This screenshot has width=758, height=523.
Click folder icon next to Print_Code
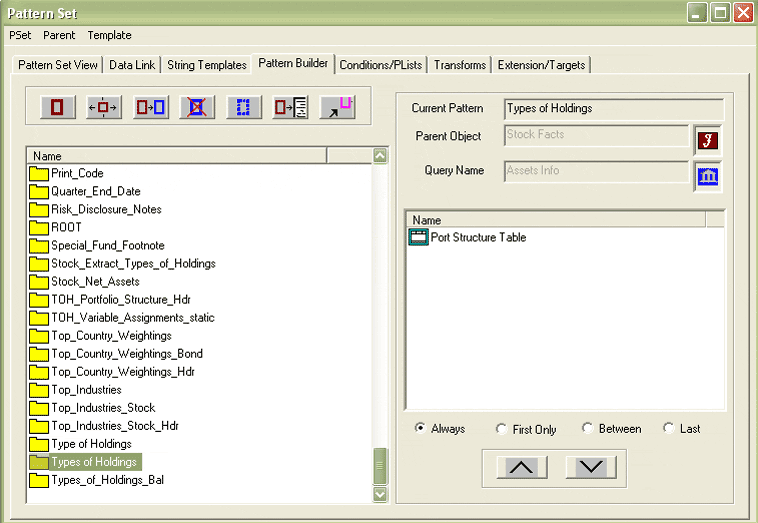39,174
